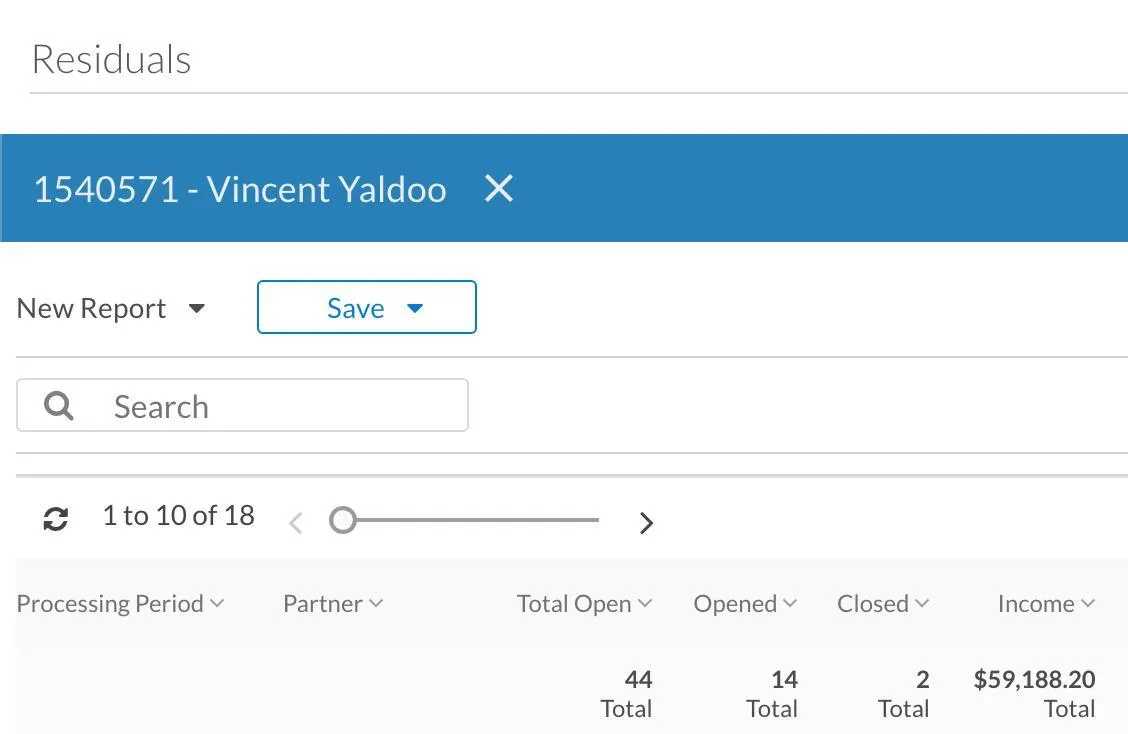This screenshot has height=734, width=1128.
Task: Click the pagination slider handle
Action: [343, 520]
